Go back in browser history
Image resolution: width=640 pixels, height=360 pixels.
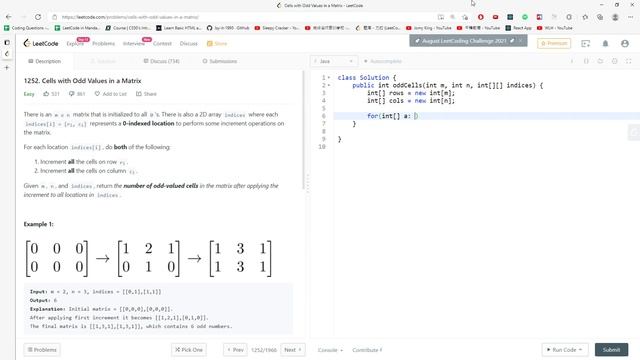point(9,17)
